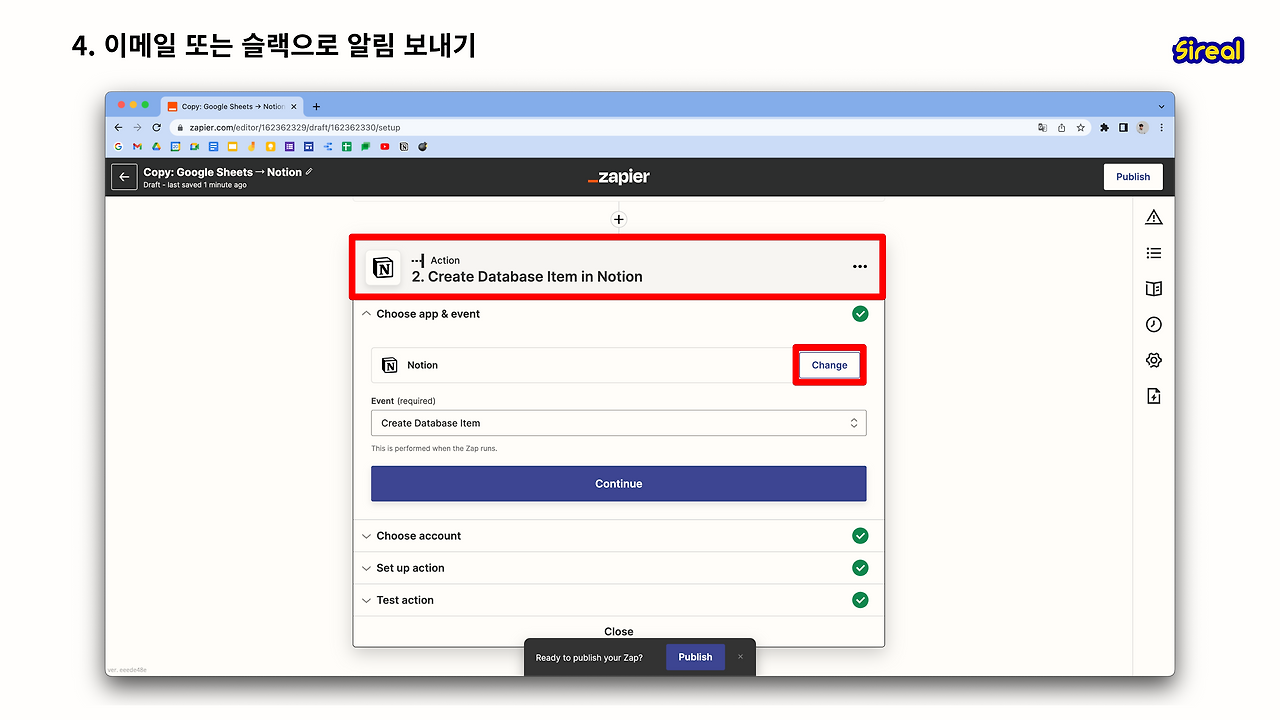Open the Notion bookmark in bookmarks bar
The height and width of the screenshot is (720, 1280).
point(404,147)
